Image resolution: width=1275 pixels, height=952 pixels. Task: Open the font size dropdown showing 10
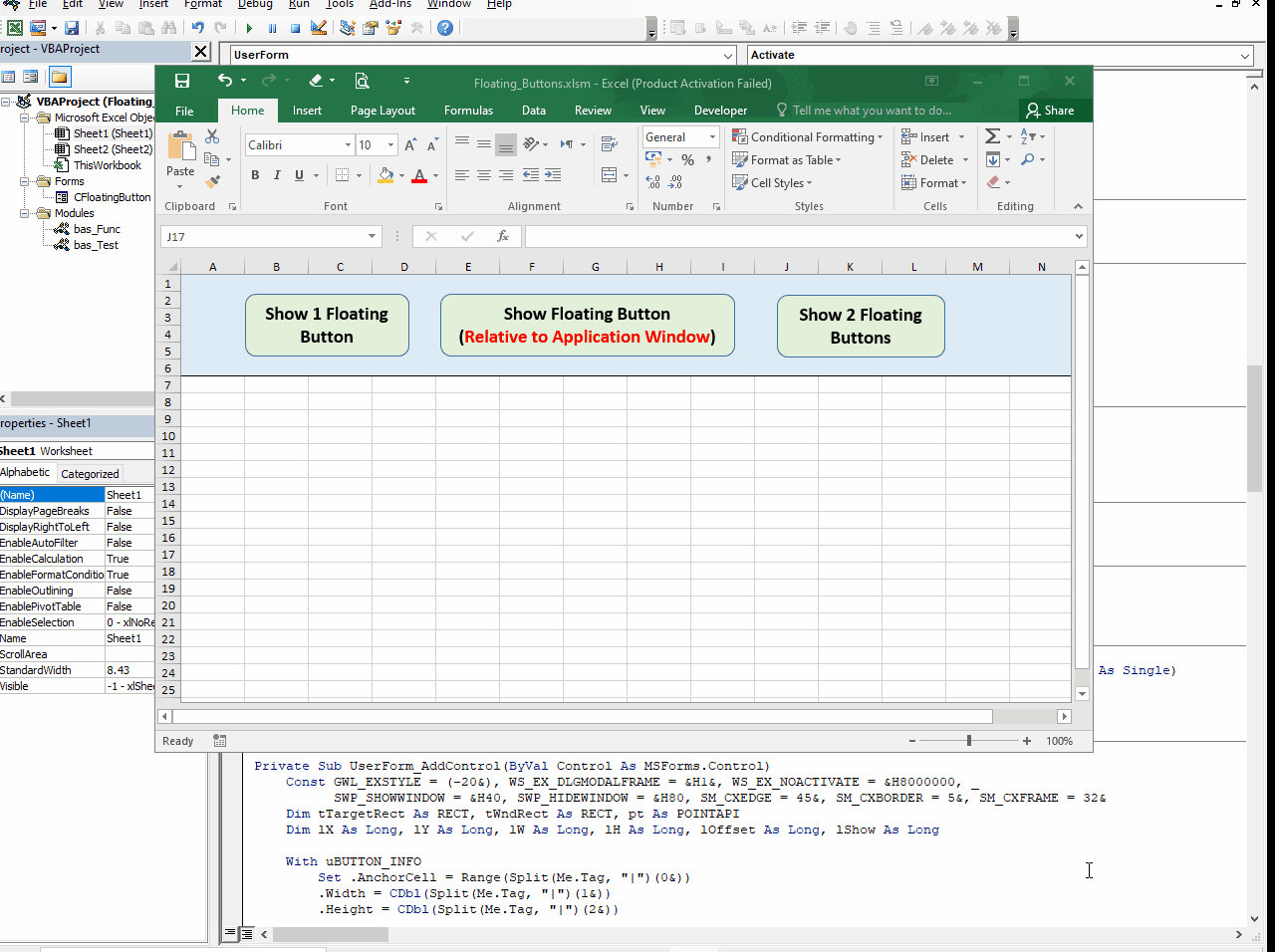click(x=390, y=144)
